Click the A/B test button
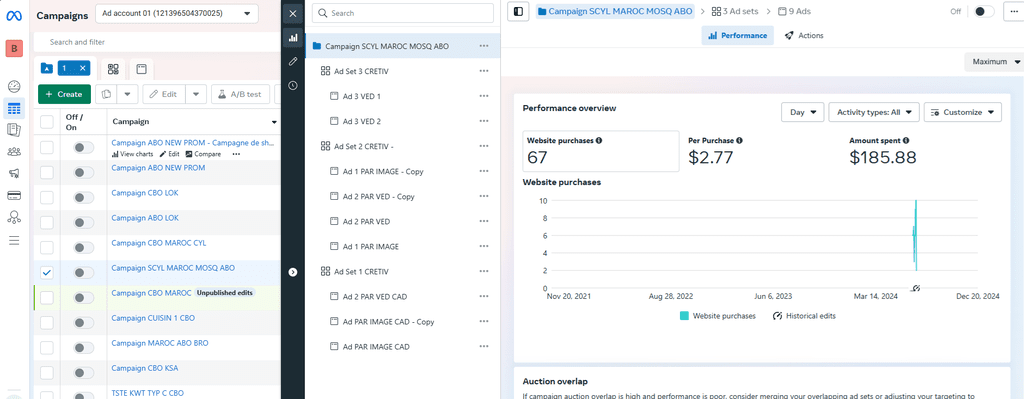Screen dimensions: 1024x399 [x=240, y=94]
